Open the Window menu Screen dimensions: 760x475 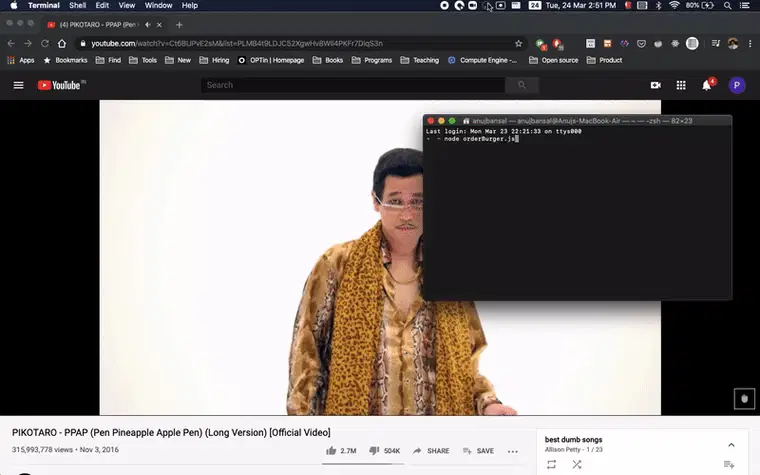(158, 5)
